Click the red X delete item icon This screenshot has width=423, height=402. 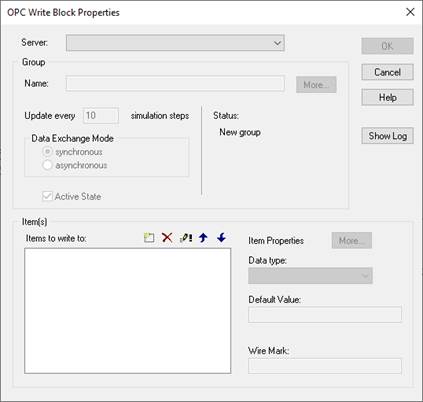pyautogui.click(x=167, y=238)
